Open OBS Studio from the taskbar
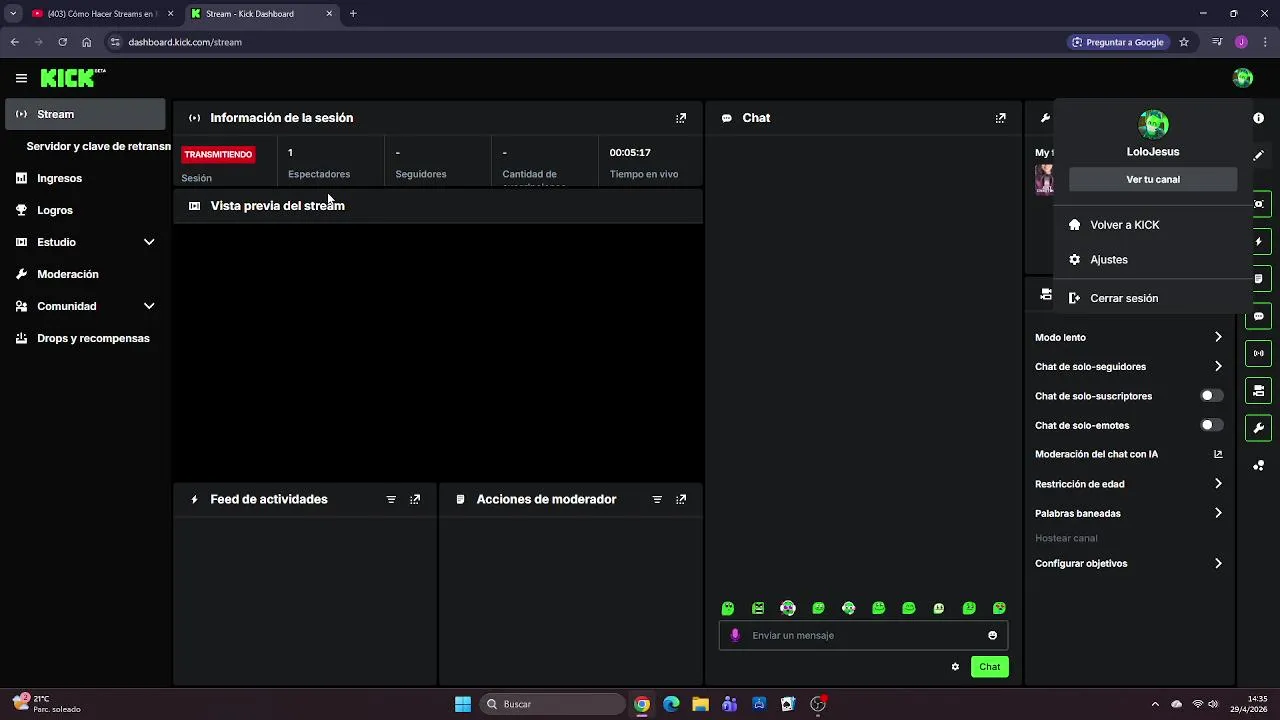 [818, 704]
